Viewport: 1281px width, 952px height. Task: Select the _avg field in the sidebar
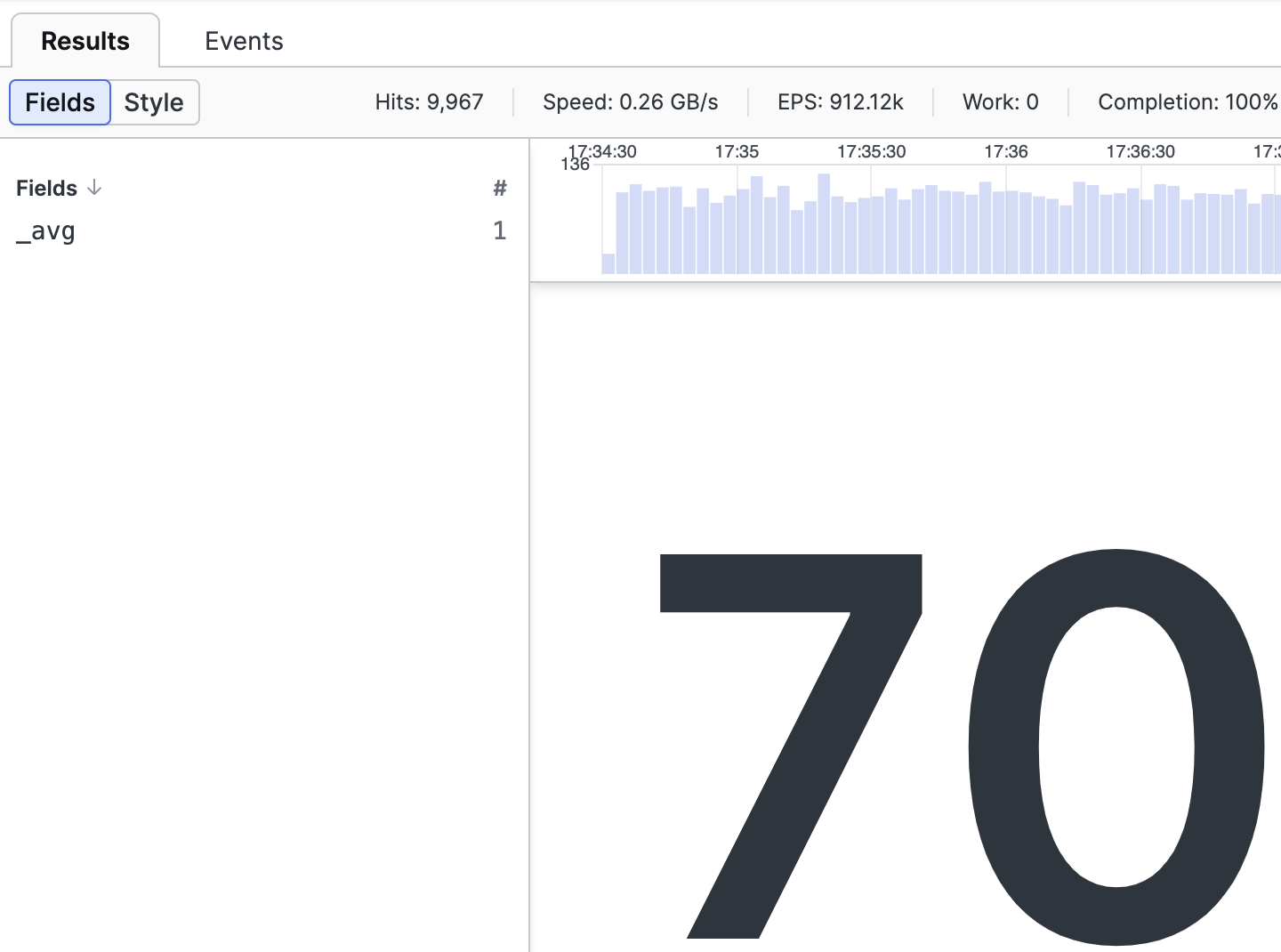(45, 230)
